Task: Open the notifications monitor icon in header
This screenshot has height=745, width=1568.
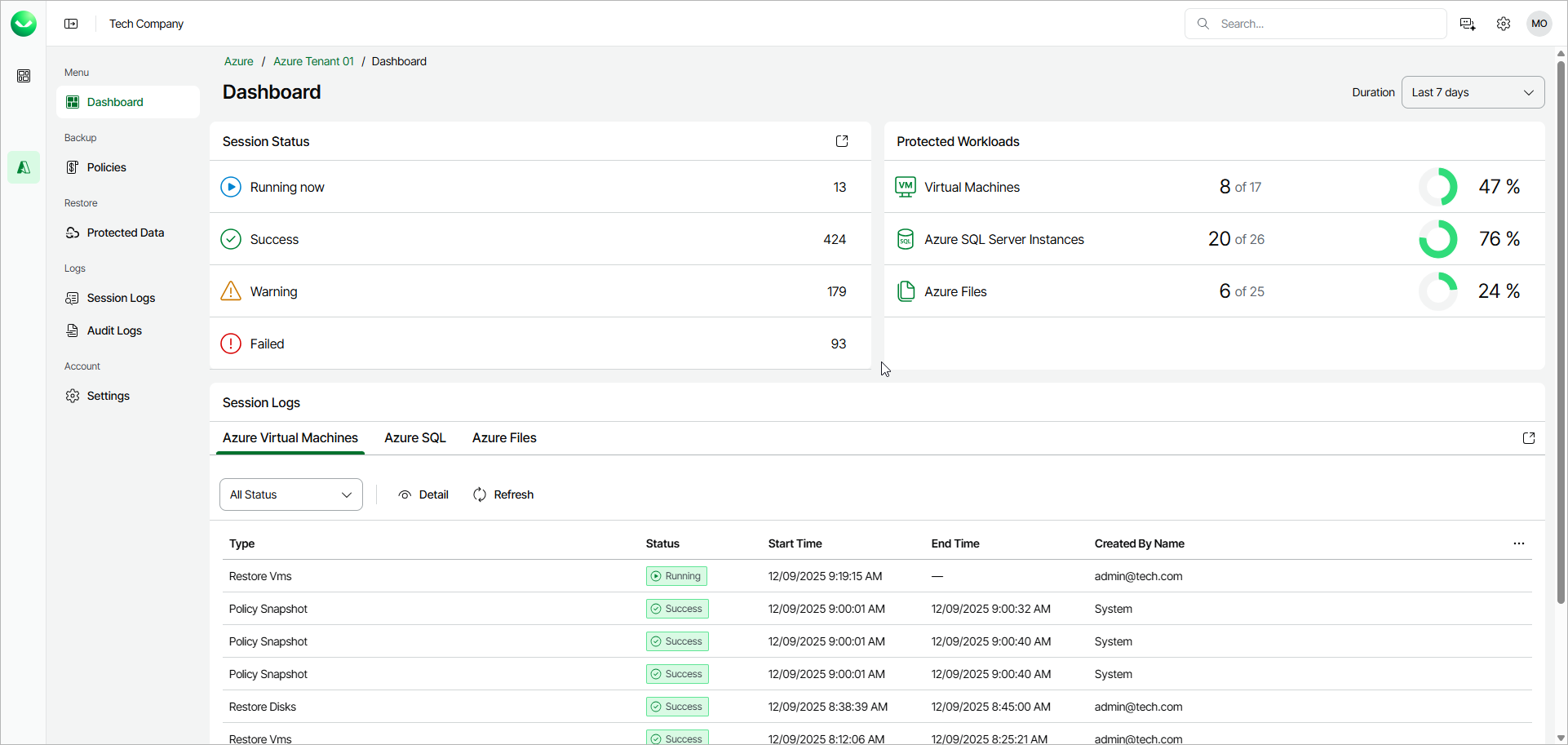Action: point(1468,24)
